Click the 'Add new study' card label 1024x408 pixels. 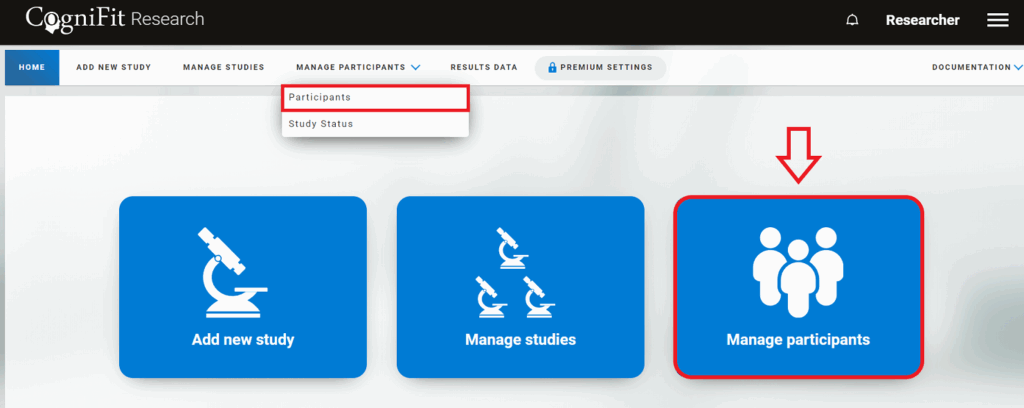(243, 340)
